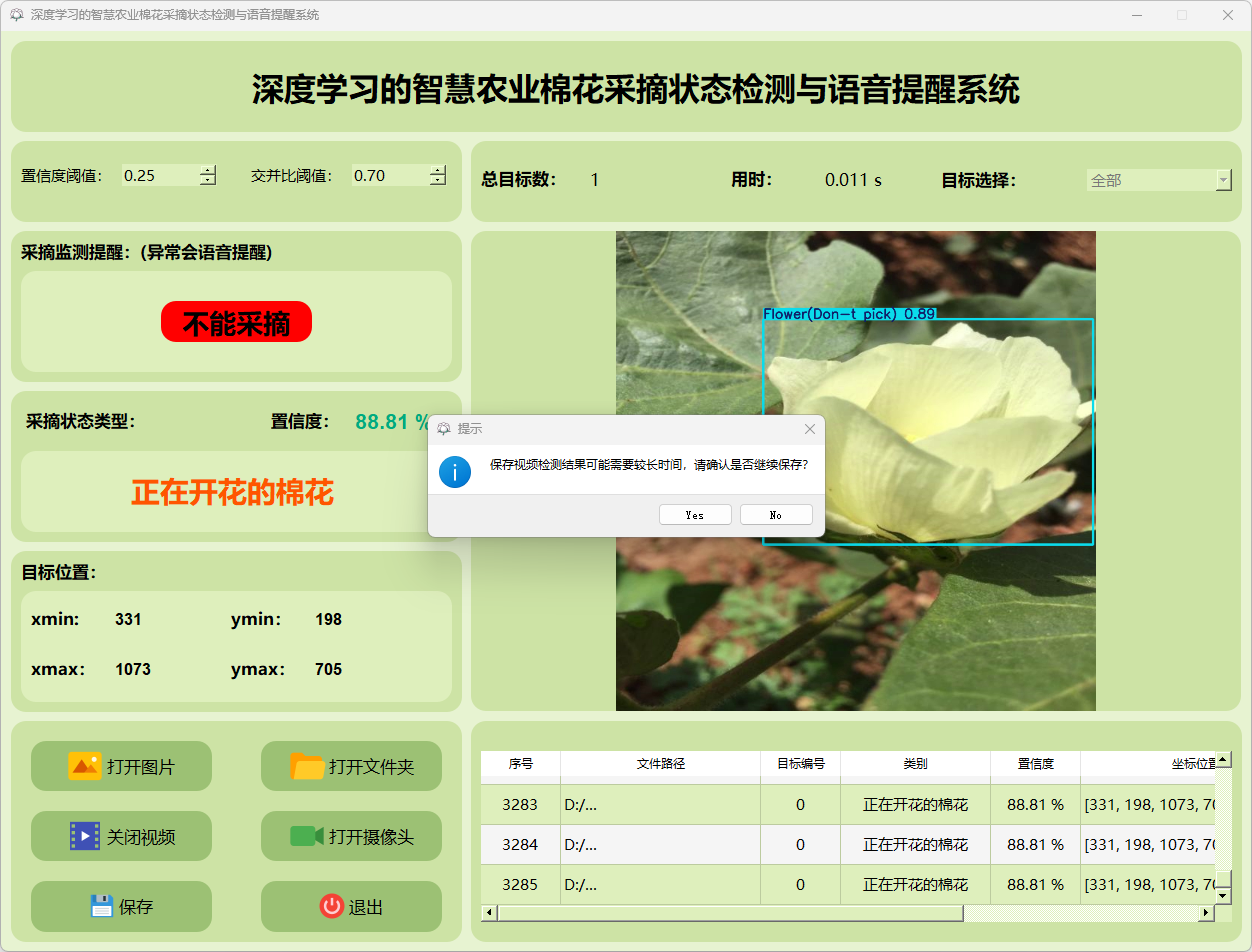Click the floppy disk save icon
The height and width of the screenshot is (952, 1252).
101,906
